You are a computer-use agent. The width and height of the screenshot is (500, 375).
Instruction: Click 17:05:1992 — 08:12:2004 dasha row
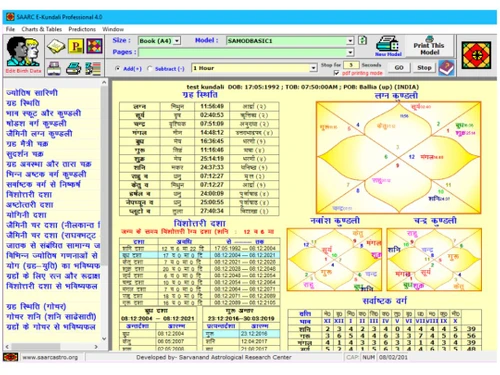click(x=200, y=249)
